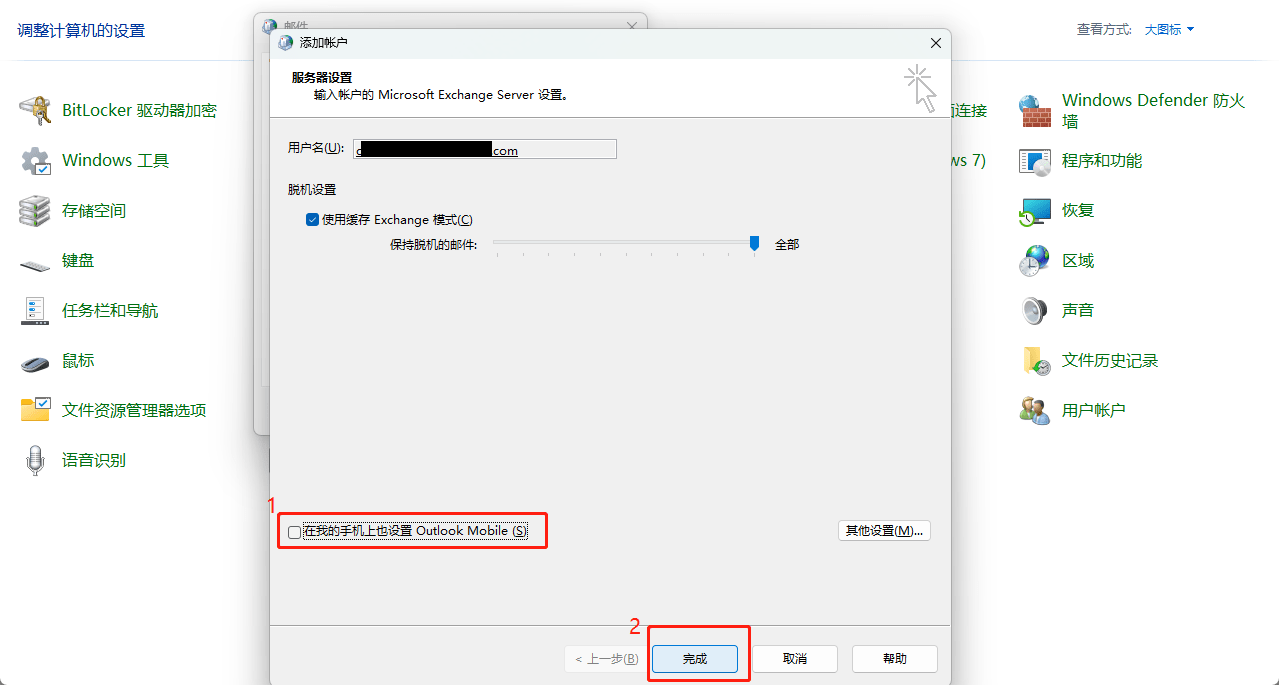Enable Outlook Mobile phone setup checkbox
This screenshot has width=1279, height=685.
(x=294, y=532)
